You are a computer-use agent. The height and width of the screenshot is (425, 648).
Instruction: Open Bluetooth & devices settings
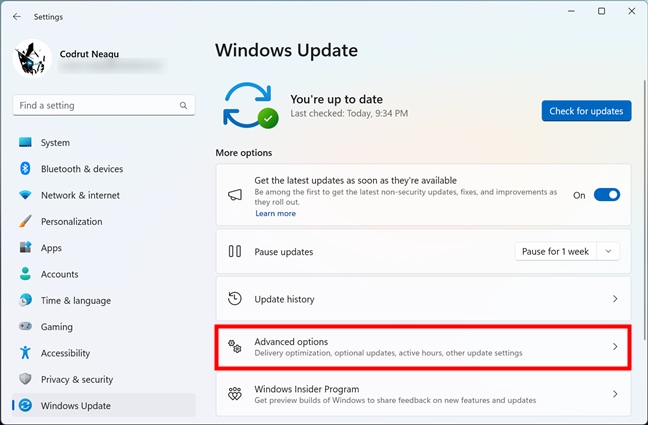tap(82, 169)
